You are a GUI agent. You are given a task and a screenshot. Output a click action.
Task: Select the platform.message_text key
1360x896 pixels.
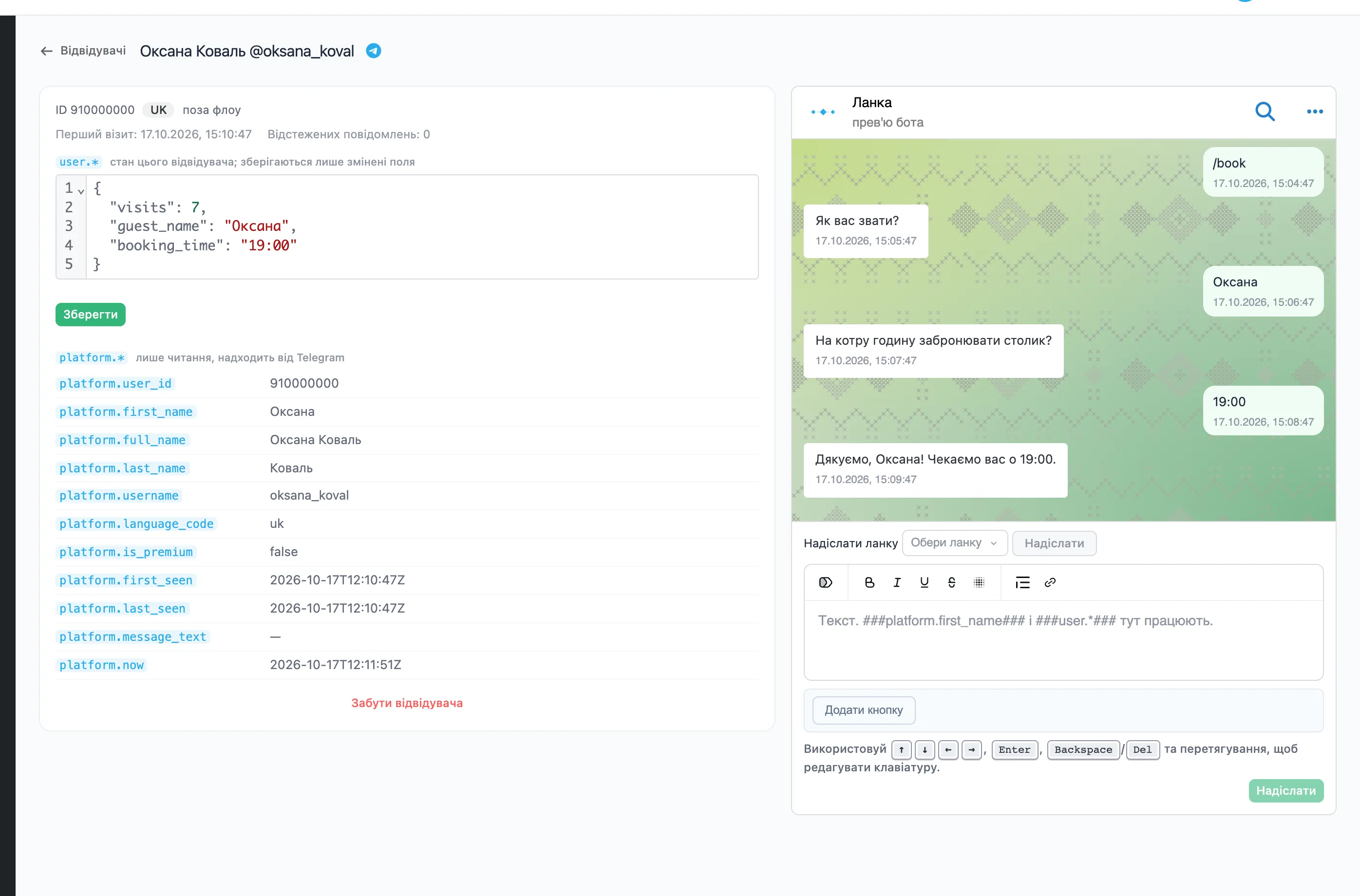click(132, 636)
